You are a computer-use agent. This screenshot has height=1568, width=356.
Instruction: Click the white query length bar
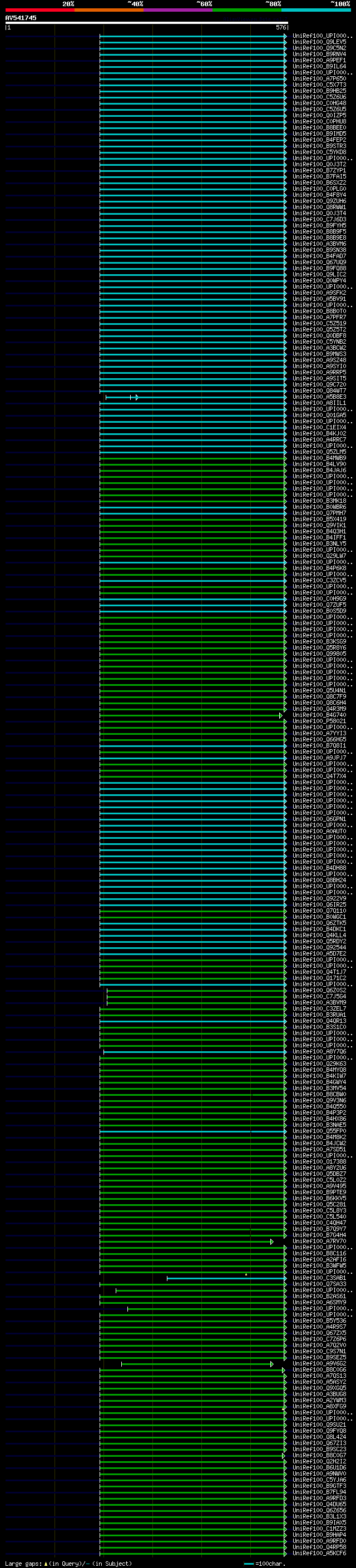[x=147, y=22]
